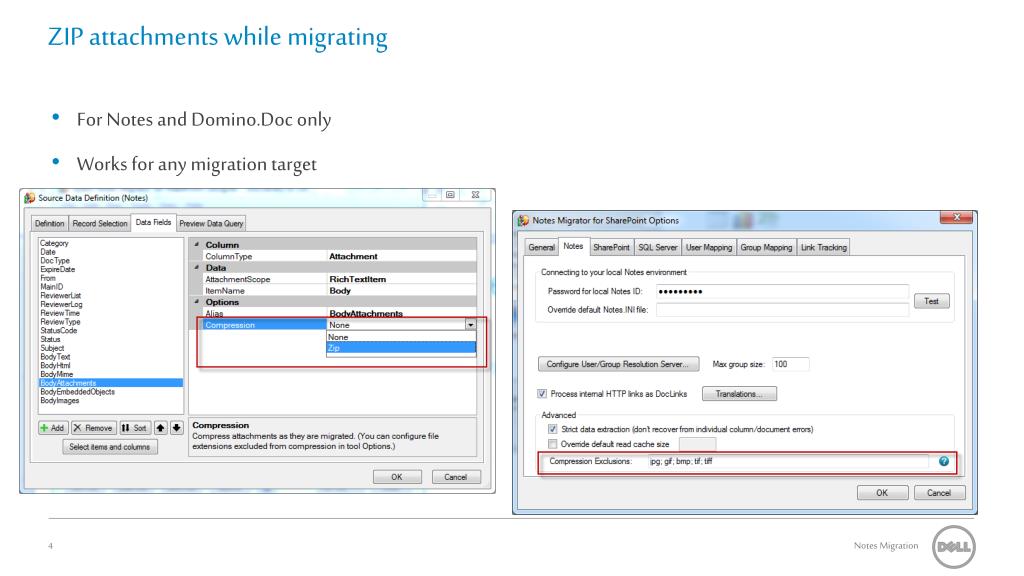
Task: Choose Zip in compression list
Action: click(x=401, y=348)
